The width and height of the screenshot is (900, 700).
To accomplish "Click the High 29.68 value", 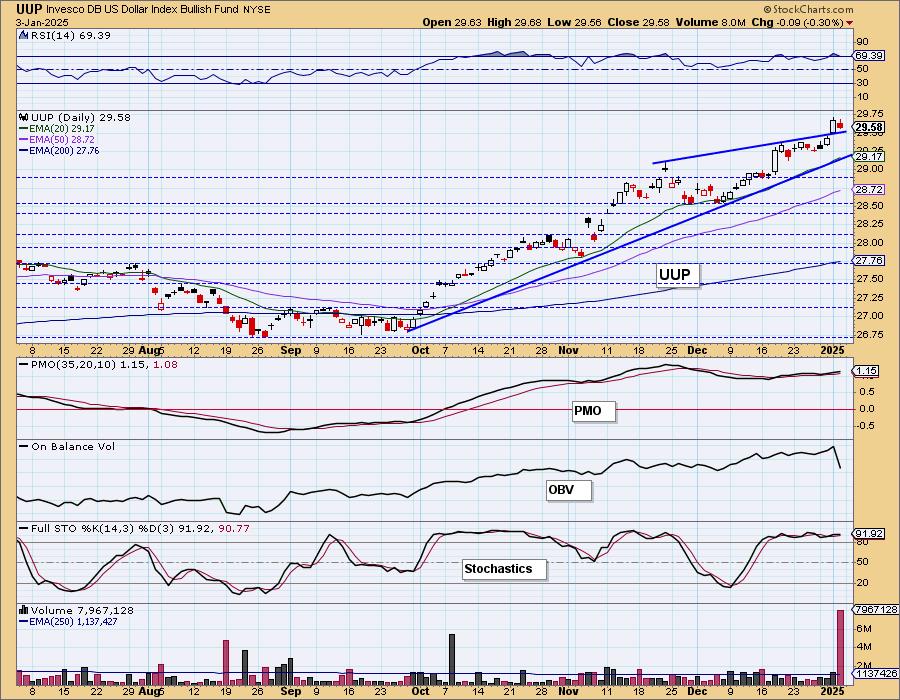I will [515, 22].
